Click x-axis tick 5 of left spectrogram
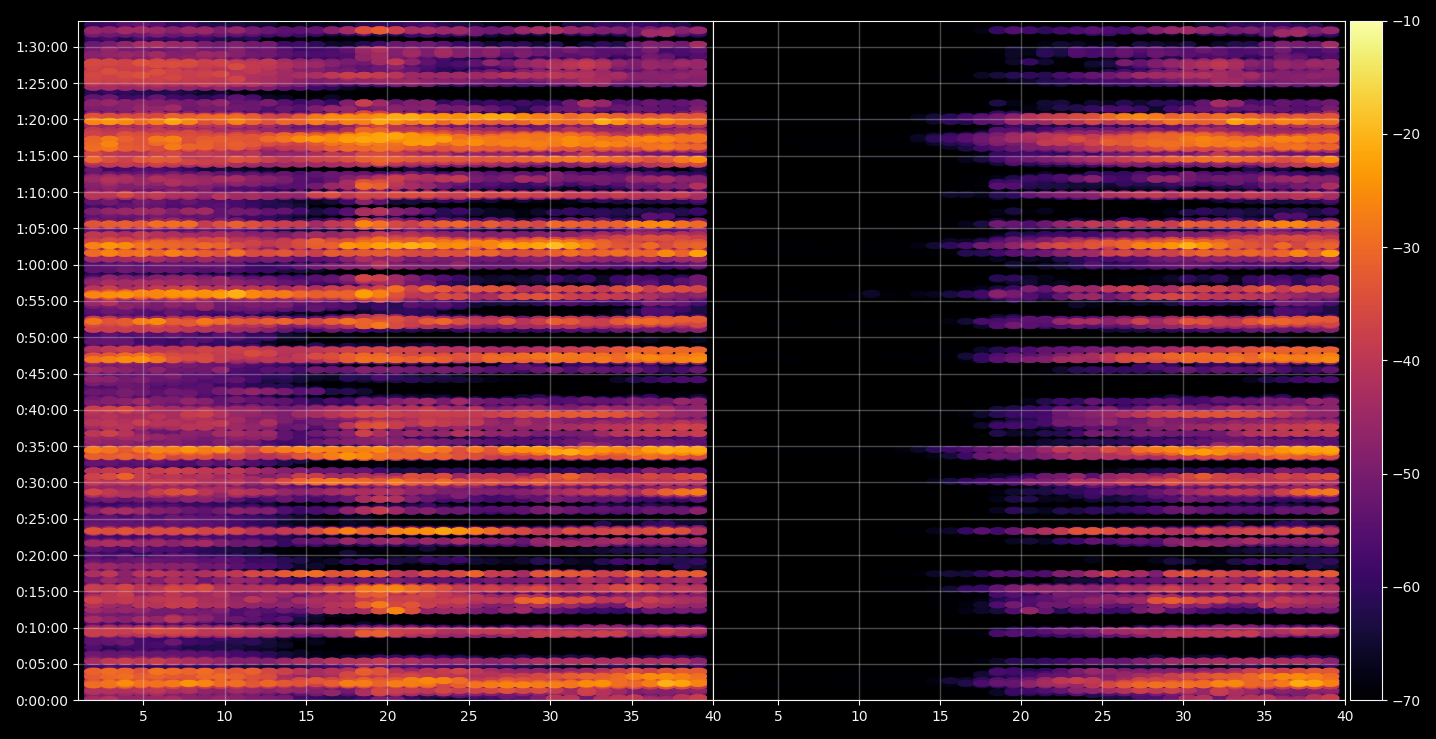 (x=143, y=716)
